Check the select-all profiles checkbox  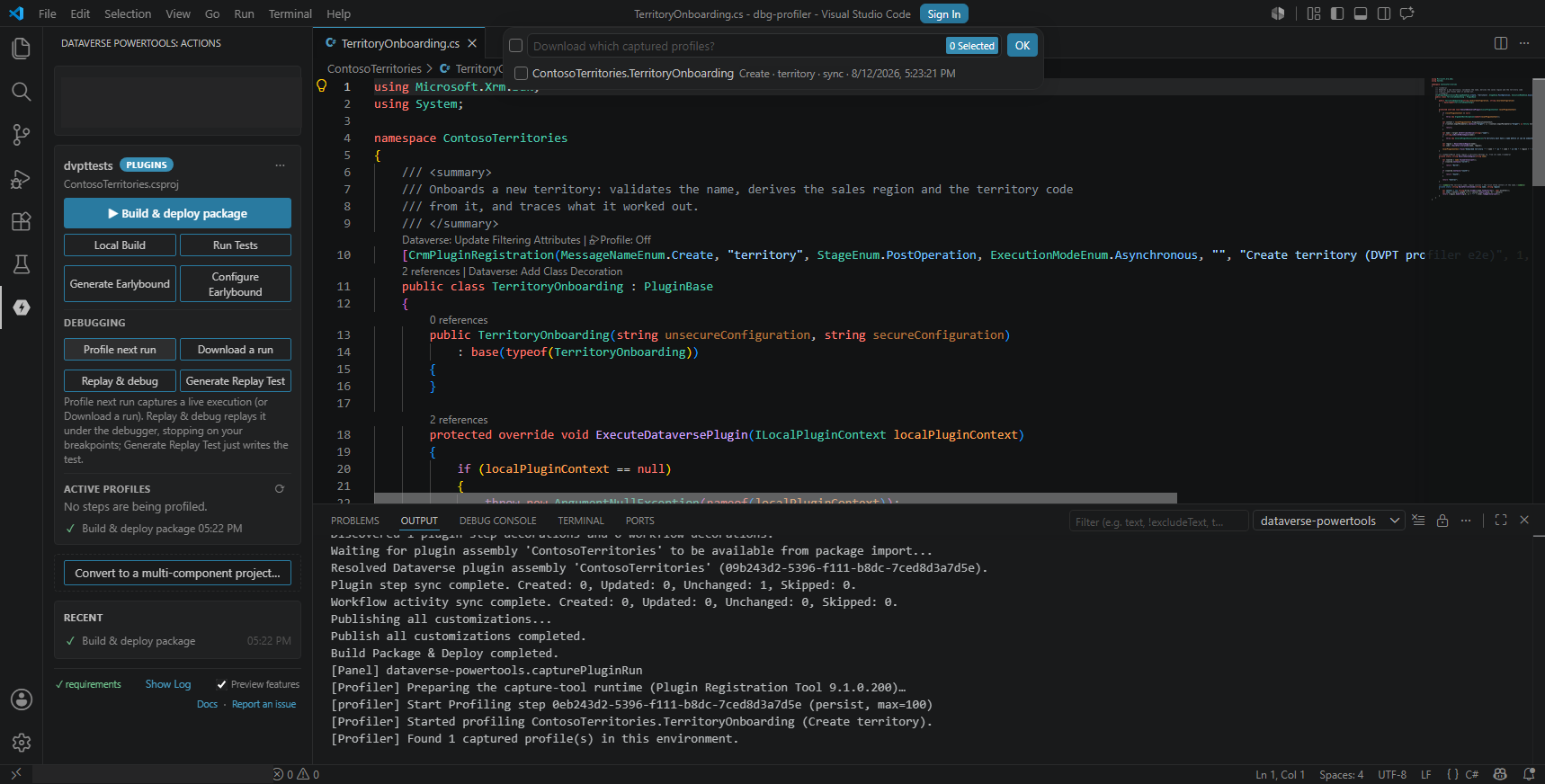516,46
